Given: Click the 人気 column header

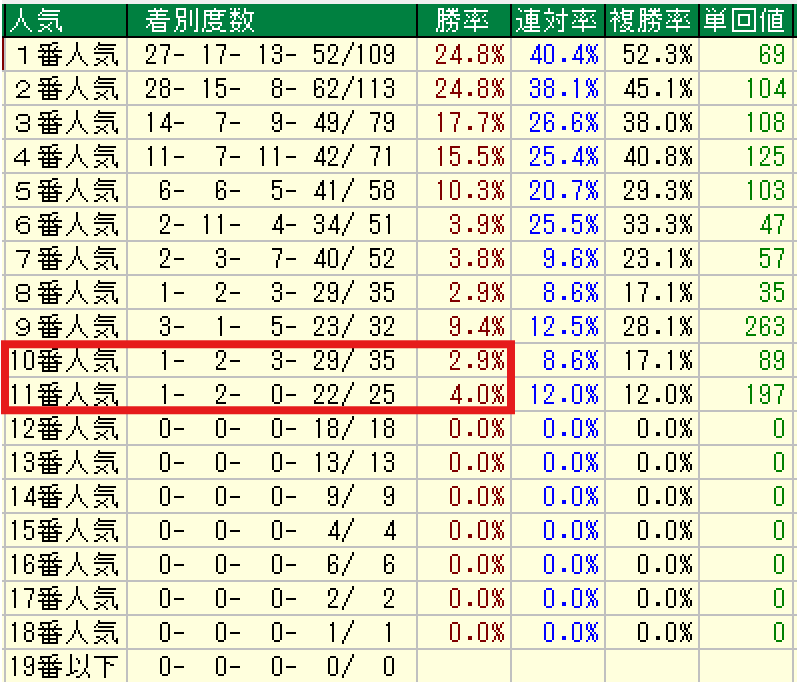Looking at the screenshot, I should [x=66, y=21].
